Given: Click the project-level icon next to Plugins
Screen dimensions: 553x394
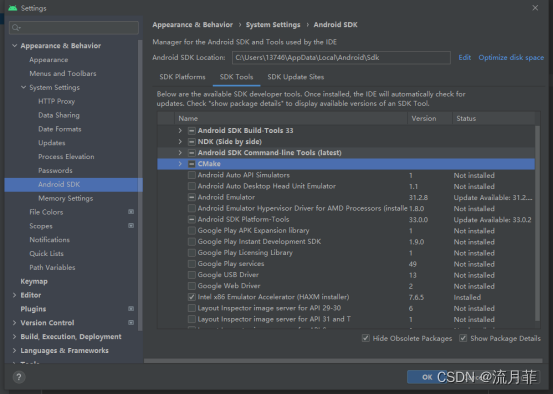Looking at the screenshot, I should coord(131,309).
